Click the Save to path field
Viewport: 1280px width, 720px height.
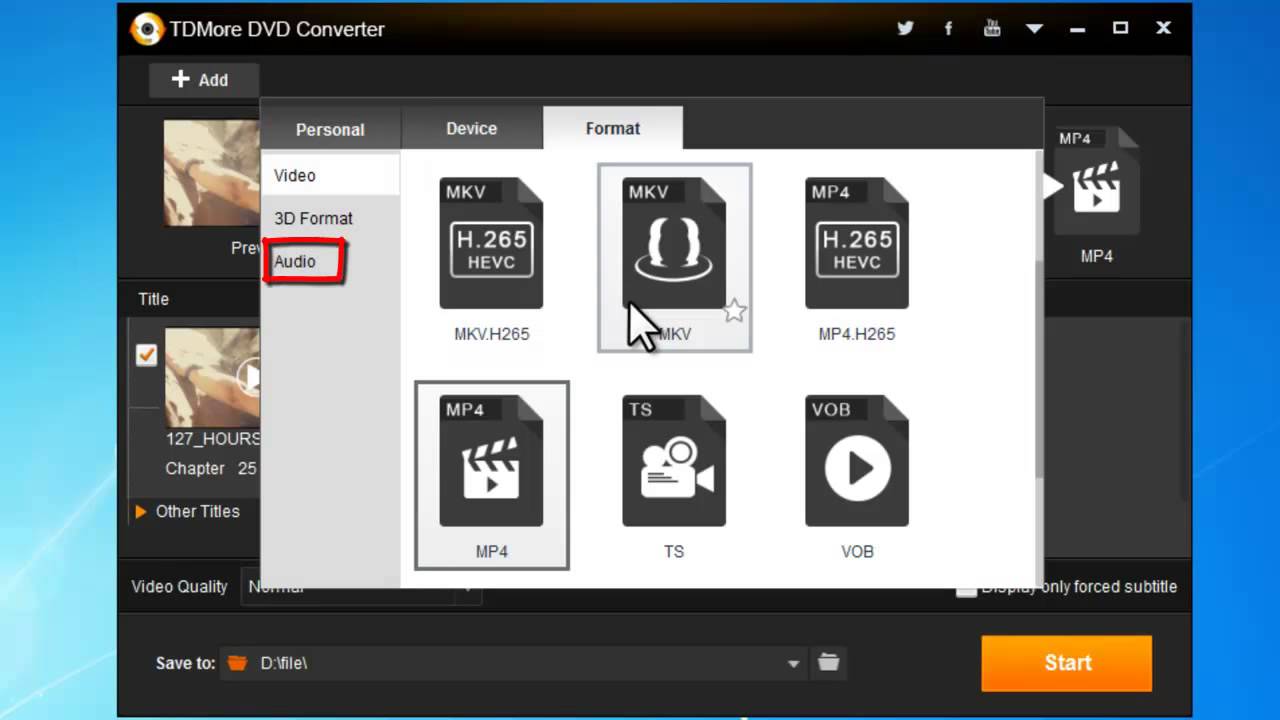pyautogui.click(x=512, y=663)
